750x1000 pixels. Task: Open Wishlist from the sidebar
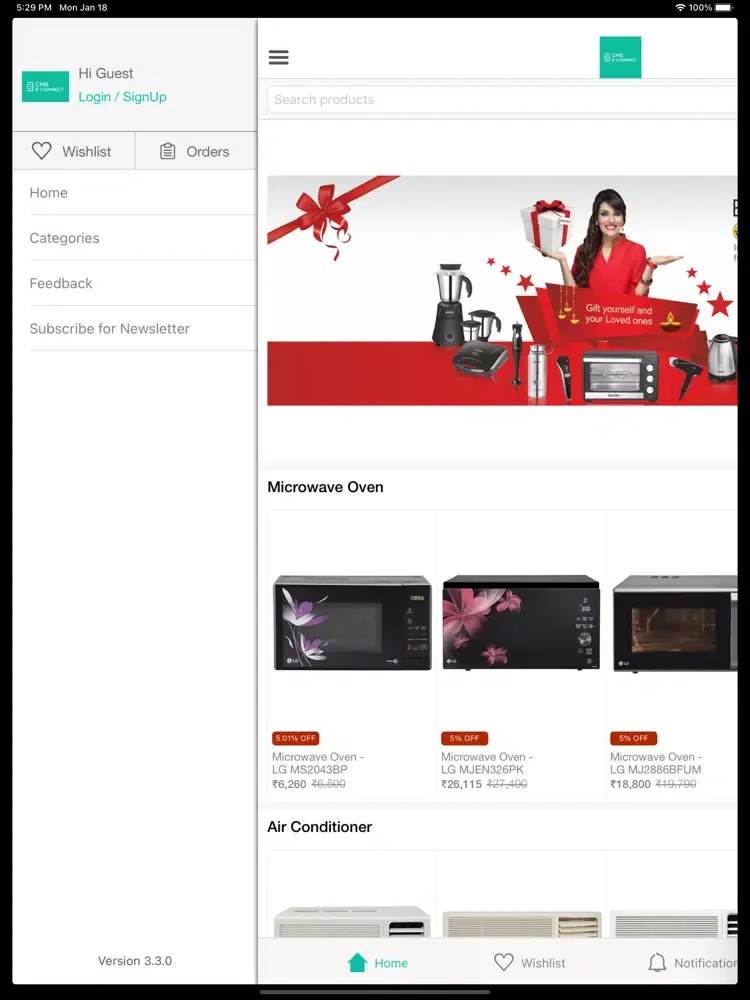(74, 151)
